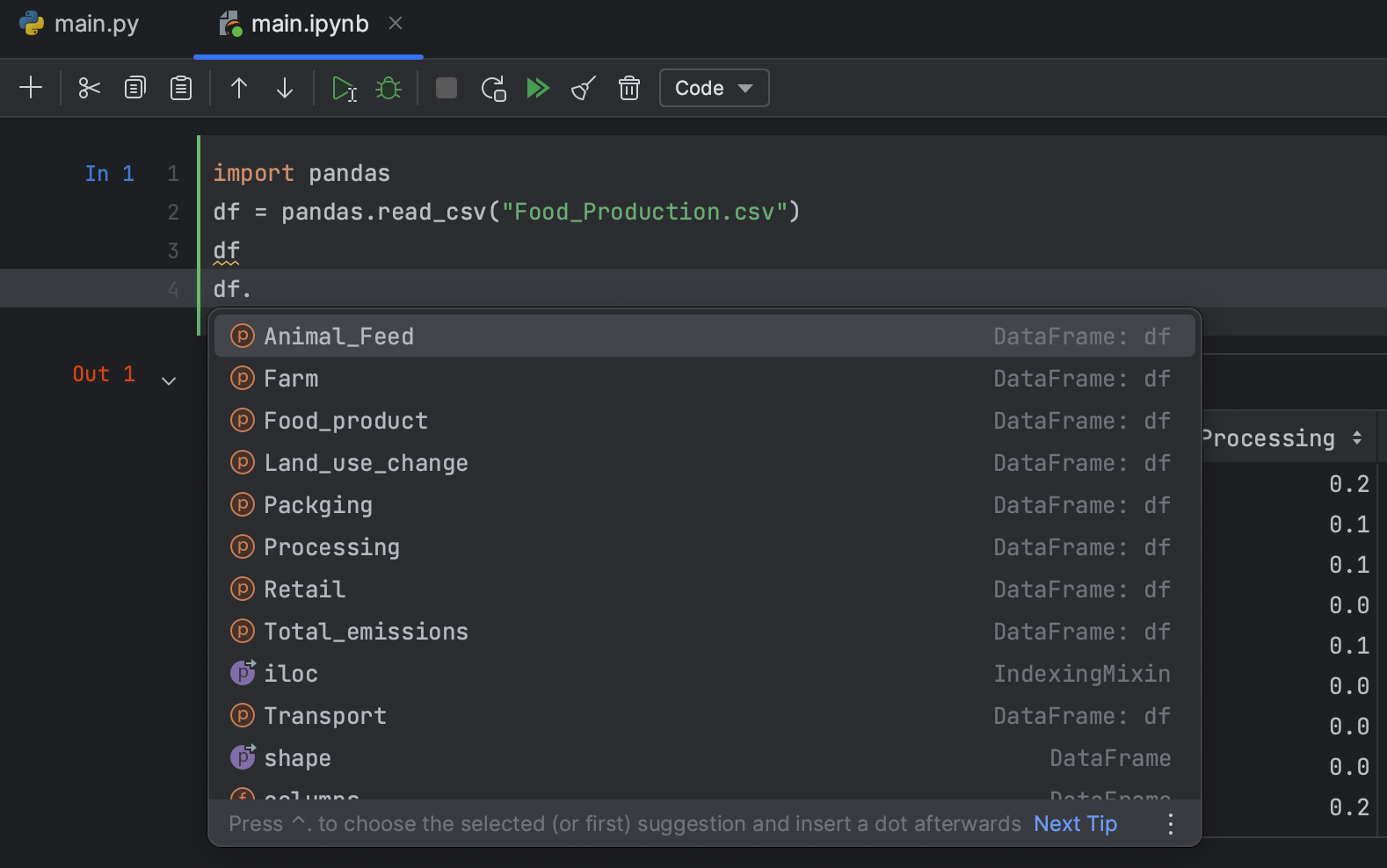Delete the cell with trash icon
Image resolution: width=1387 pixels, height=868 pixels.
(x=629, y=88)
